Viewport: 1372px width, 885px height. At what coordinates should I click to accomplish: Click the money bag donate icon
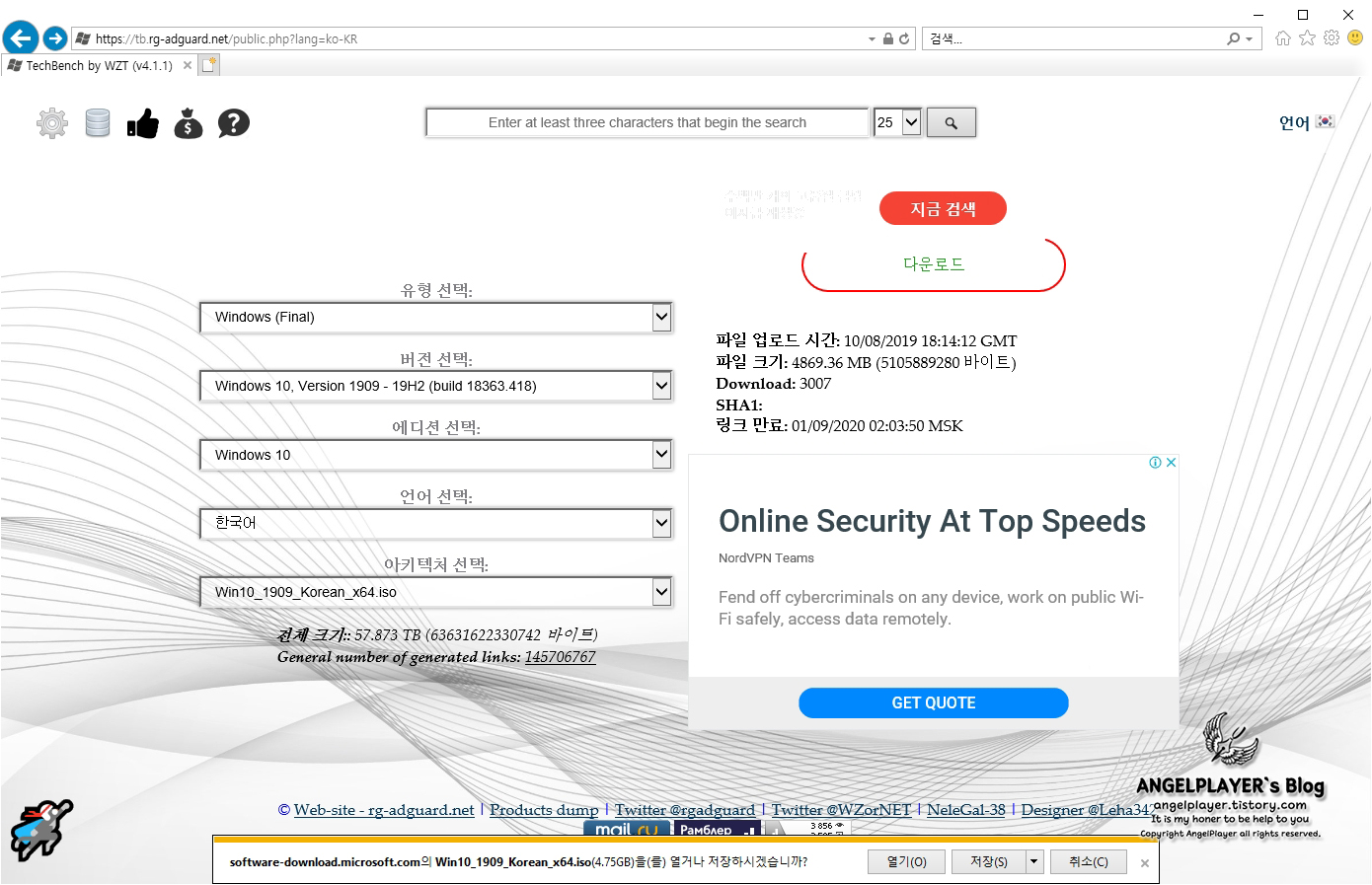188,122
